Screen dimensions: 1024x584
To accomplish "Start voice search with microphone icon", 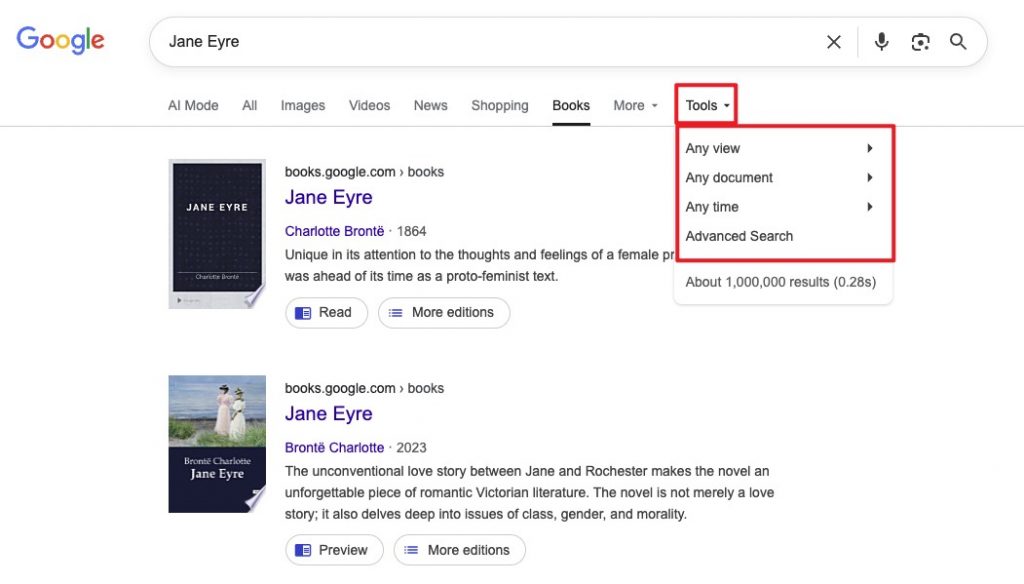I will click(x=881, y=42).
